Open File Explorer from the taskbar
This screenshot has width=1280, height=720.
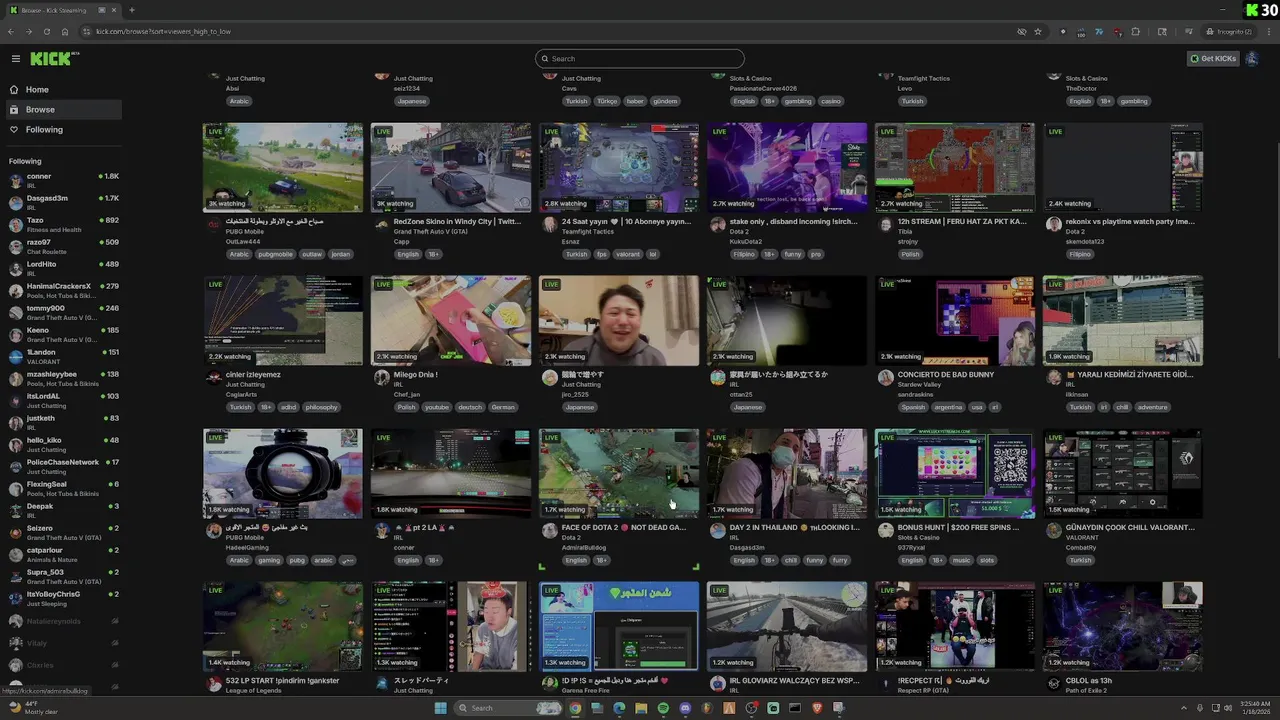[641, 708]
